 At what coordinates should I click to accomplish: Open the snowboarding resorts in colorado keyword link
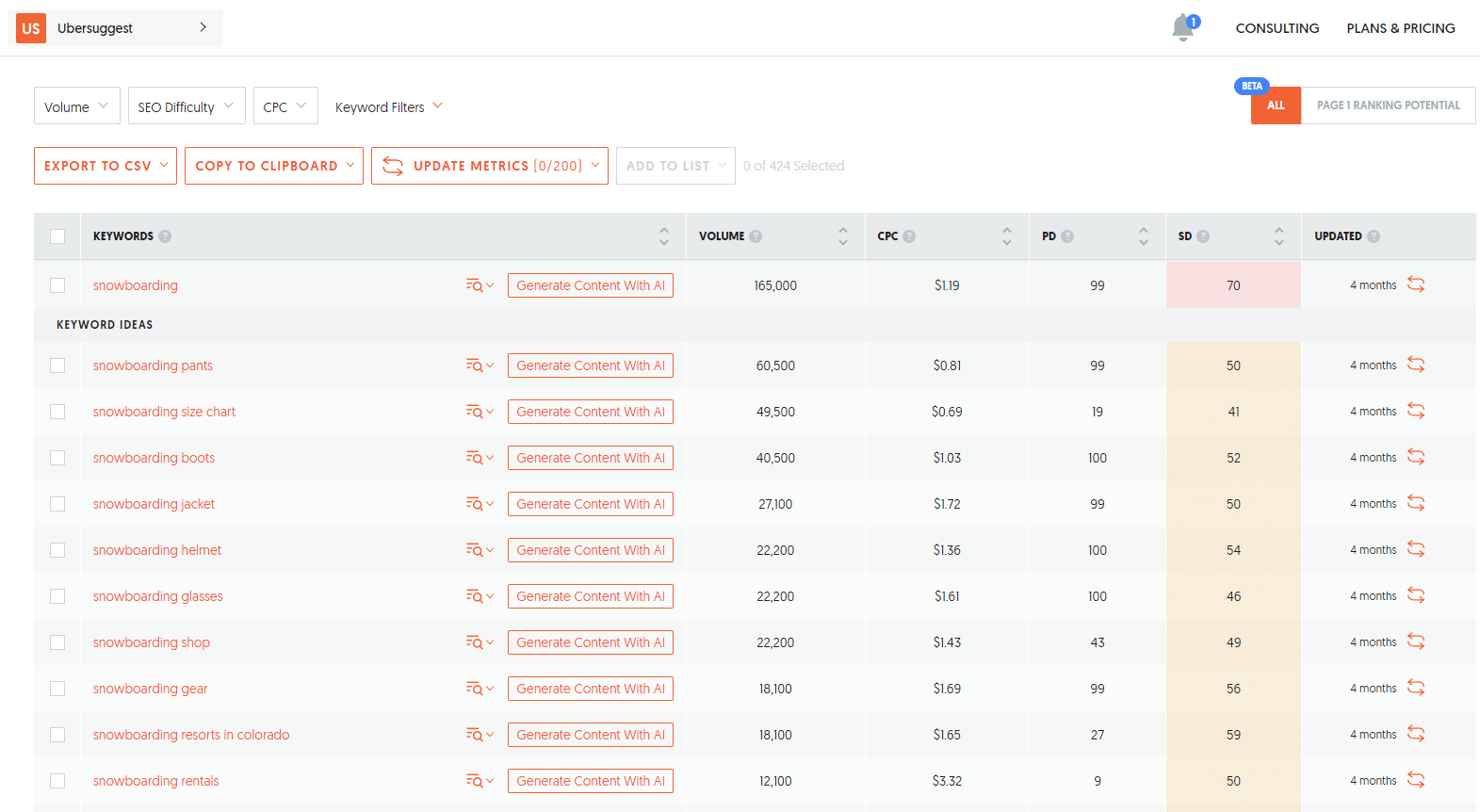pos(191,735)
